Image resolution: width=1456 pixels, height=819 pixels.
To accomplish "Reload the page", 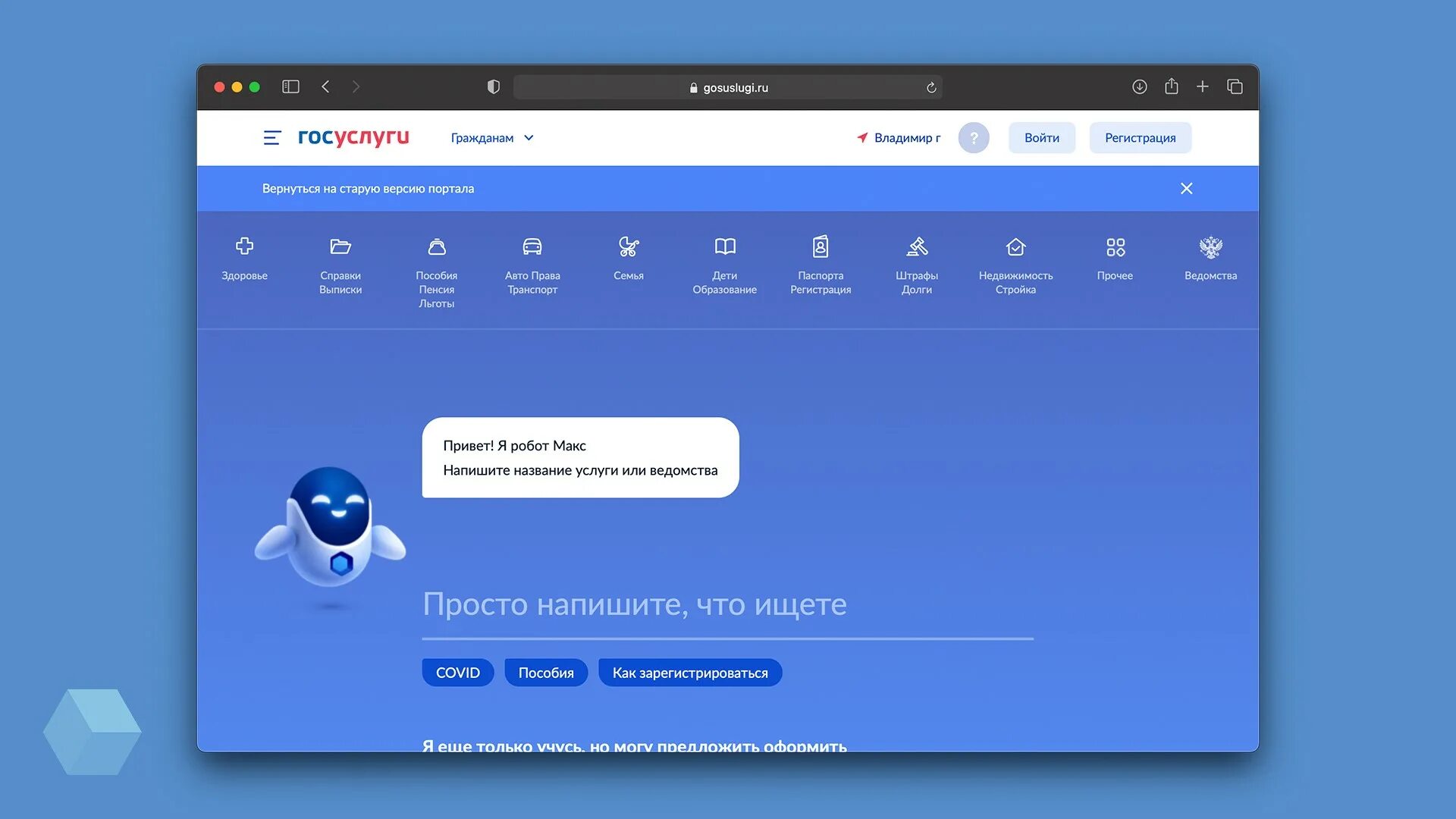I will click(931, 88).
